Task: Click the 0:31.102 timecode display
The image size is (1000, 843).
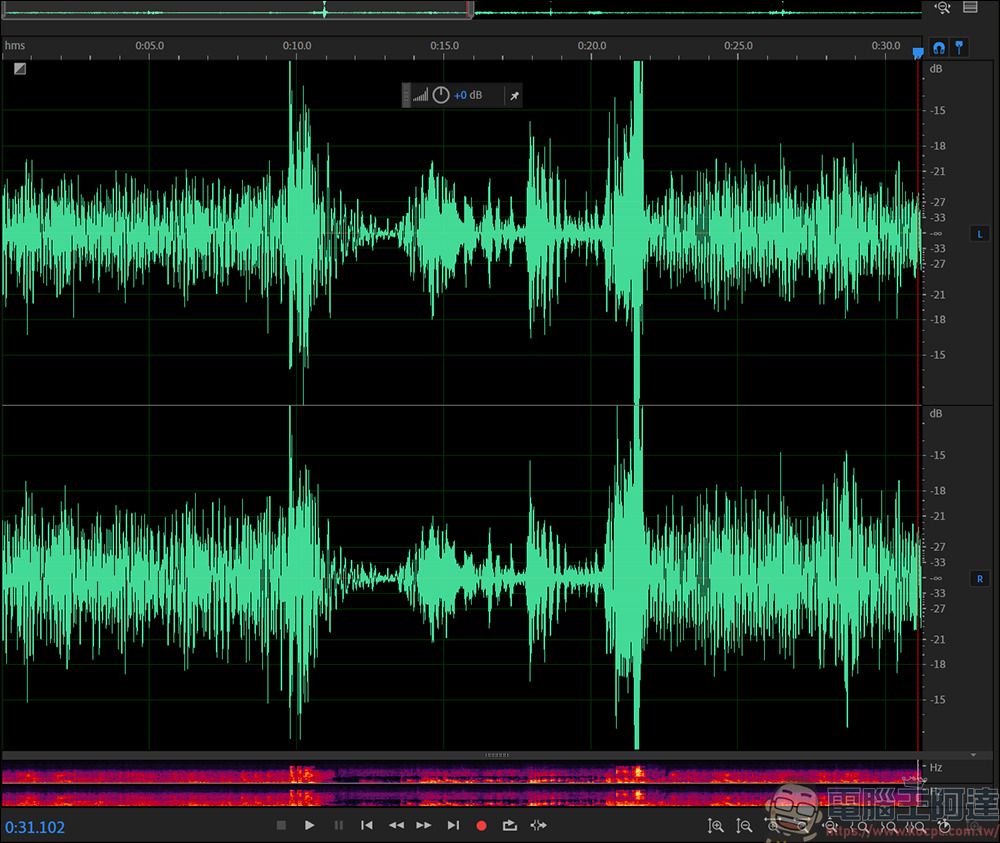Action: [35, 827]
